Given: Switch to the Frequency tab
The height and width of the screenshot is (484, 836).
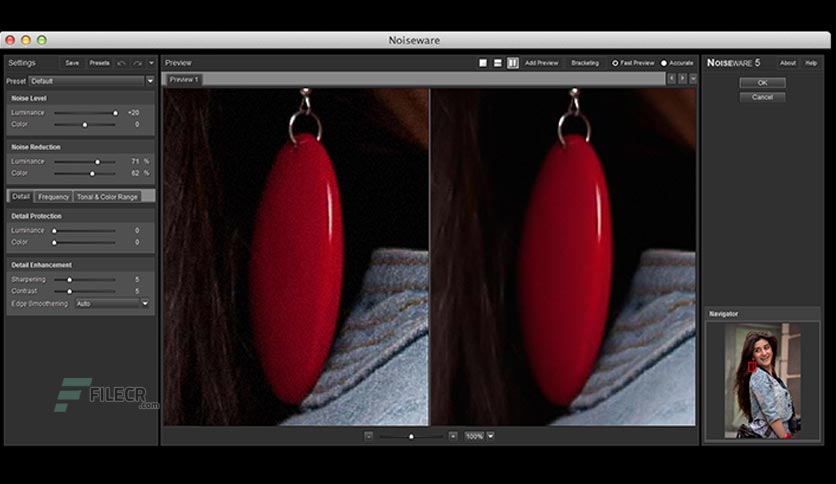Looking at the screenshot, I should pos(53,197).
